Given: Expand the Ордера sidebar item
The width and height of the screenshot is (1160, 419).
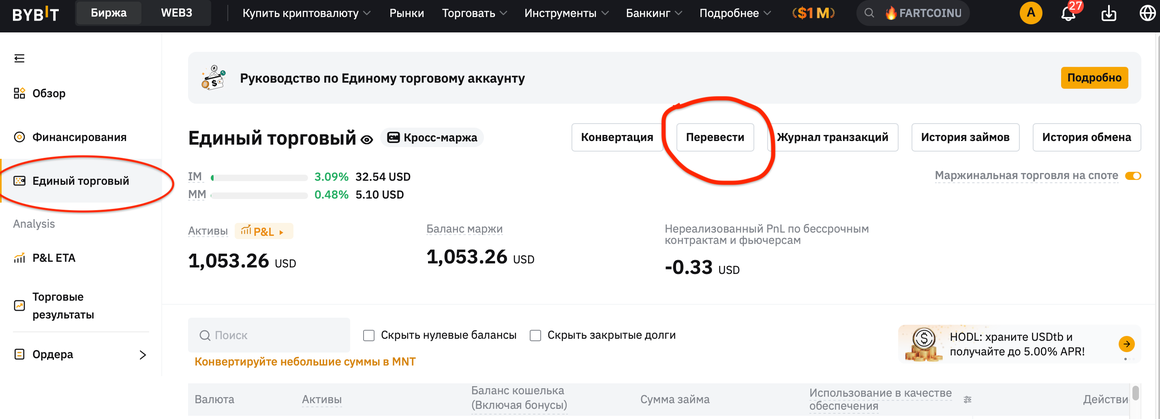Looking at the screenshot, I should [81, 355].
